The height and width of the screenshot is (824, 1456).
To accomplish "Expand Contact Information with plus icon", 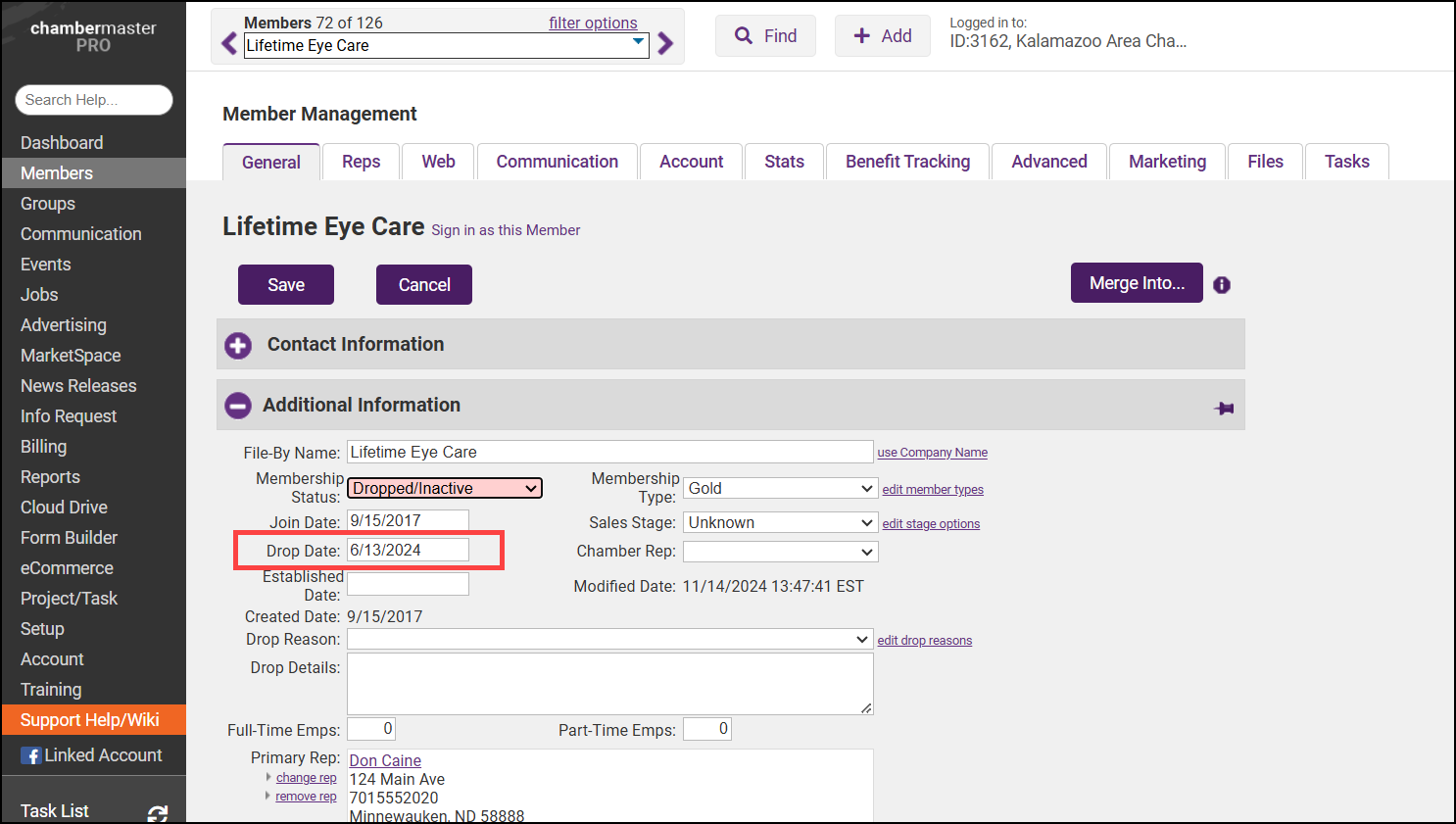I will tap(238, 345).
